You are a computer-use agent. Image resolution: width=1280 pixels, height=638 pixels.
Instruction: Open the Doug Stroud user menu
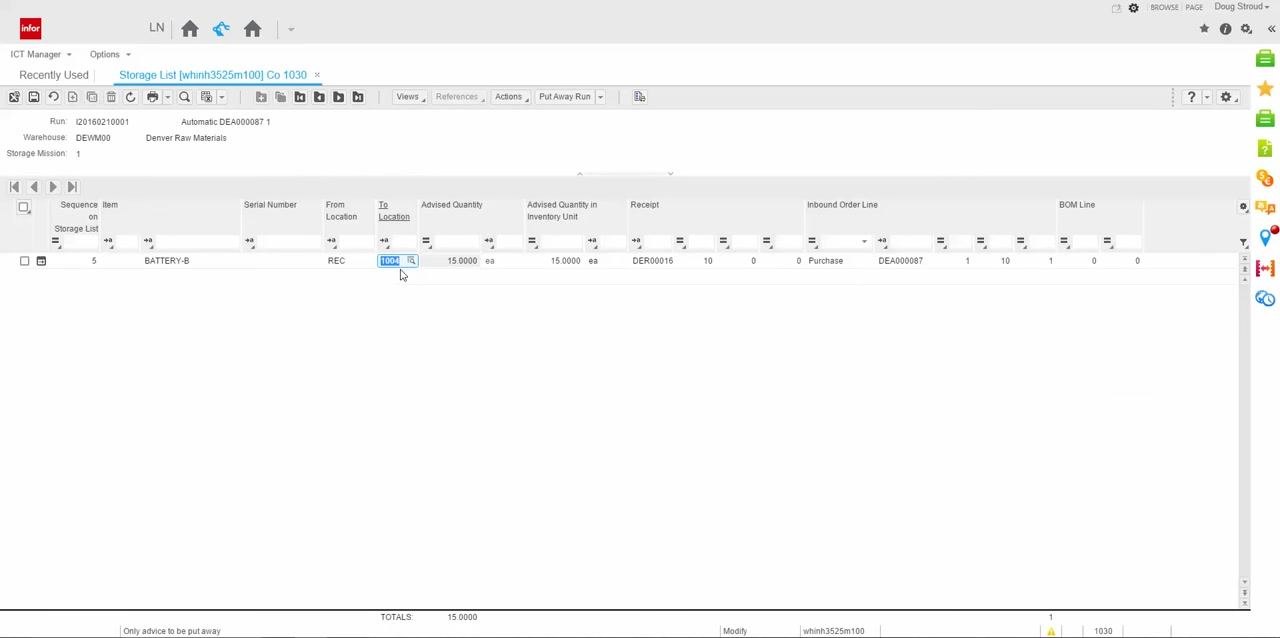pos(1242,7)
